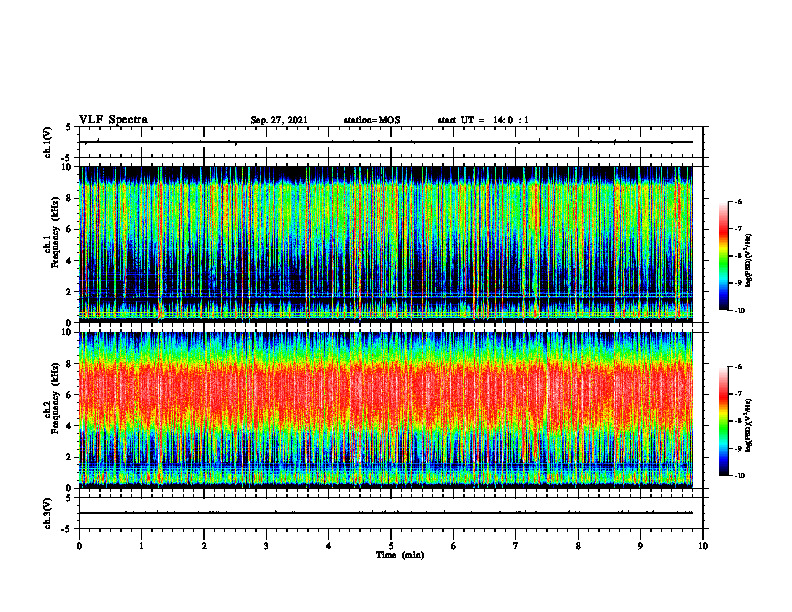792x612 pixels.
Task: Click time axis tick label "8"
Action: (578, 546)
